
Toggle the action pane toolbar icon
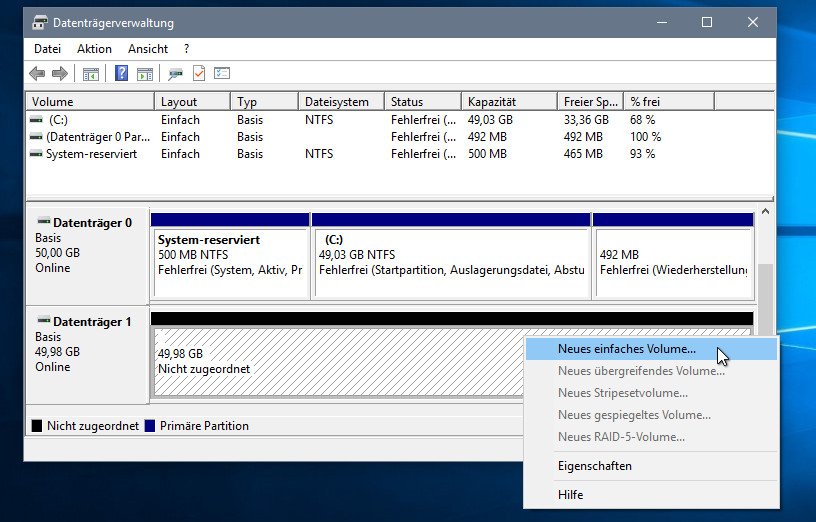point(145,74)
